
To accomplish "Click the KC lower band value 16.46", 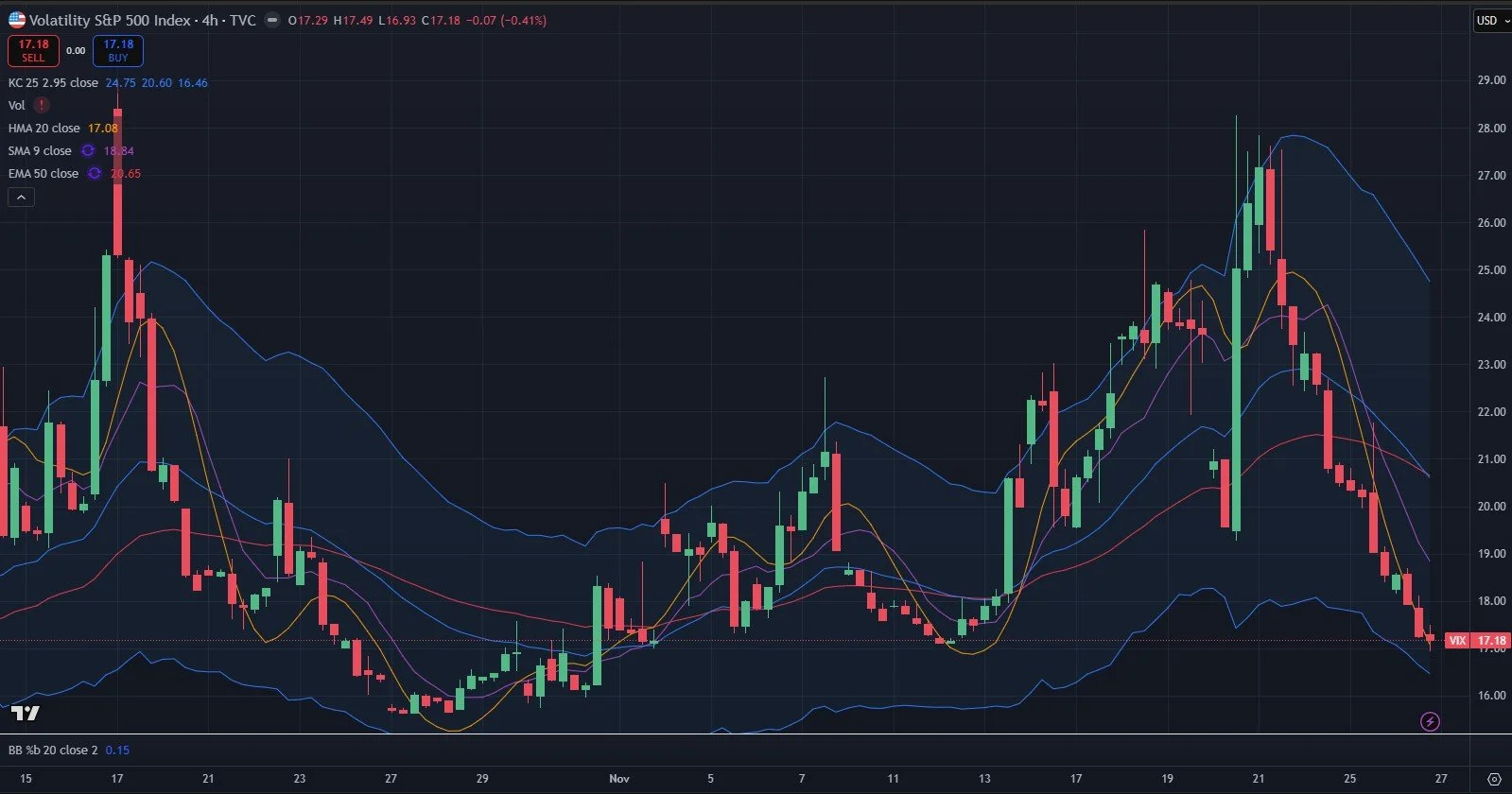I will (193, 82).
